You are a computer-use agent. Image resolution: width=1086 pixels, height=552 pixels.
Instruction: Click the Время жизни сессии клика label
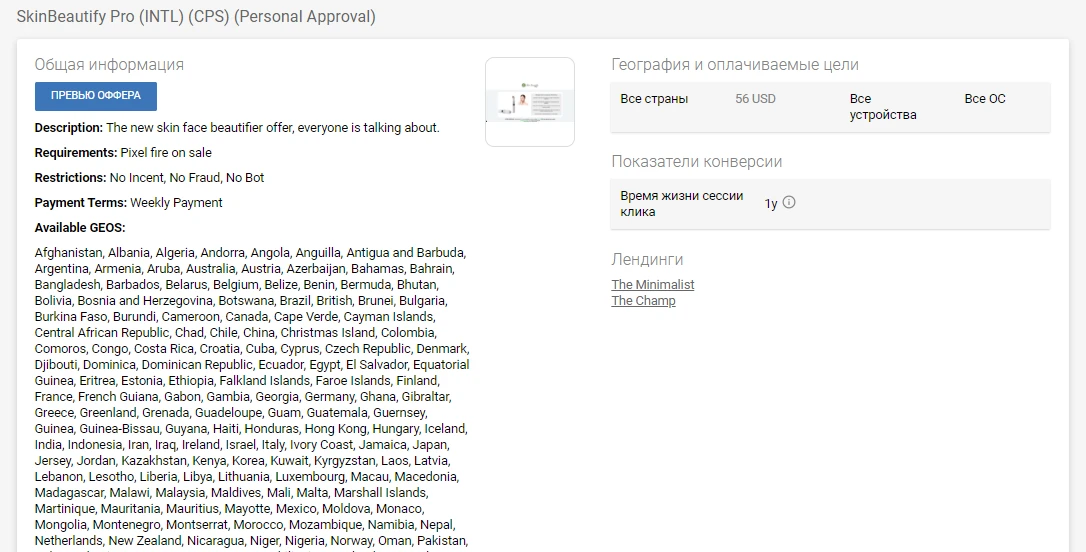[x=682, y=204]
